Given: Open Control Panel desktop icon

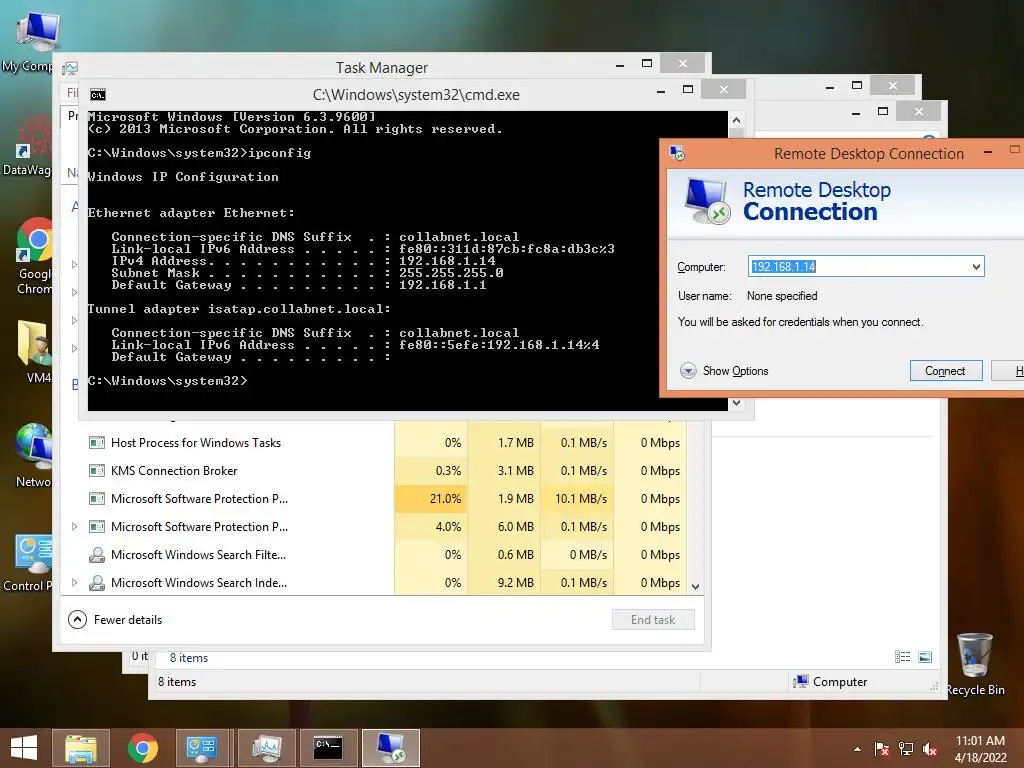Looking at the screenshot, I should [29, 561].
